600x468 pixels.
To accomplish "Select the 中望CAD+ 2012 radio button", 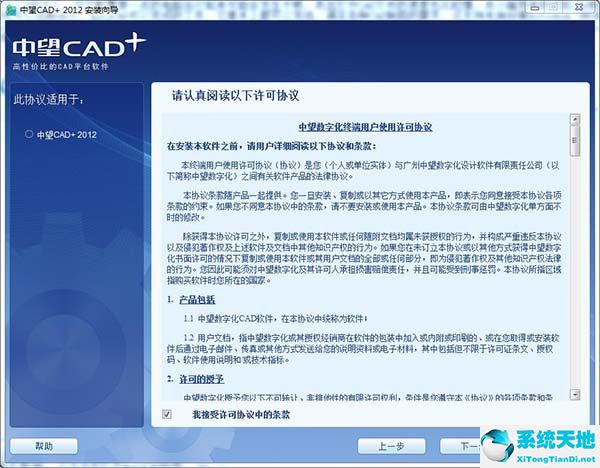I will pos(29,134).
